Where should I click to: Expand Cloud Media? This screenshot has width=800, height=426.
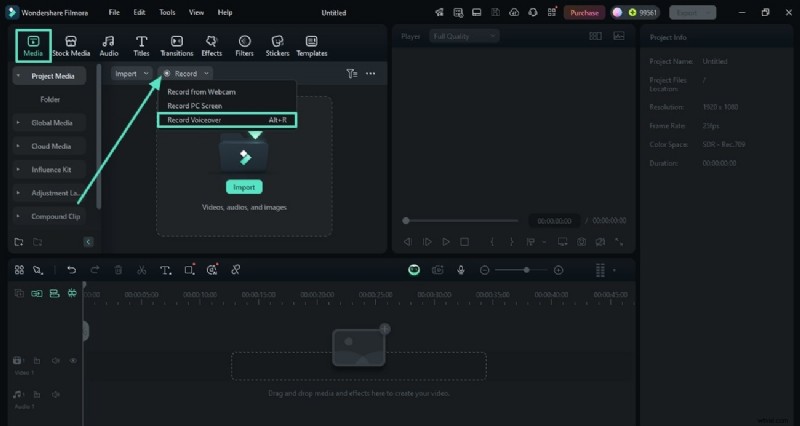(x=18, y=146)
